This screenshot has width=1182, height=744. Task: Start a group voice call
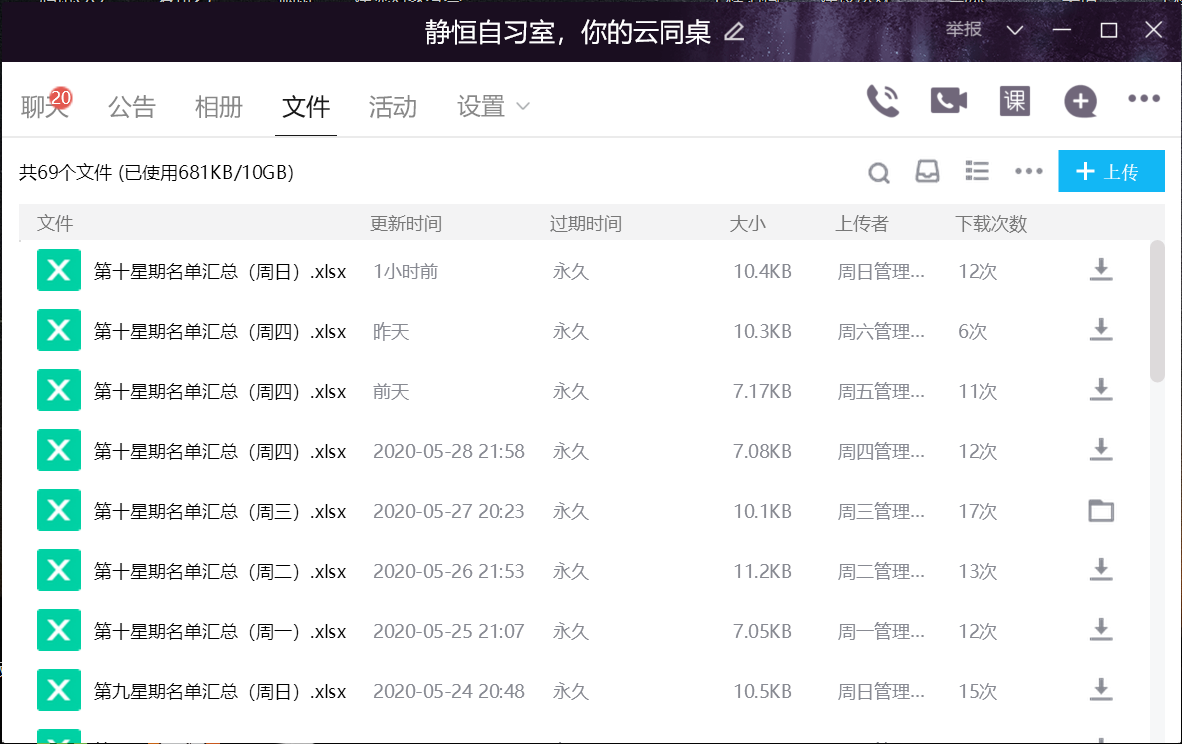pos(883,101)
